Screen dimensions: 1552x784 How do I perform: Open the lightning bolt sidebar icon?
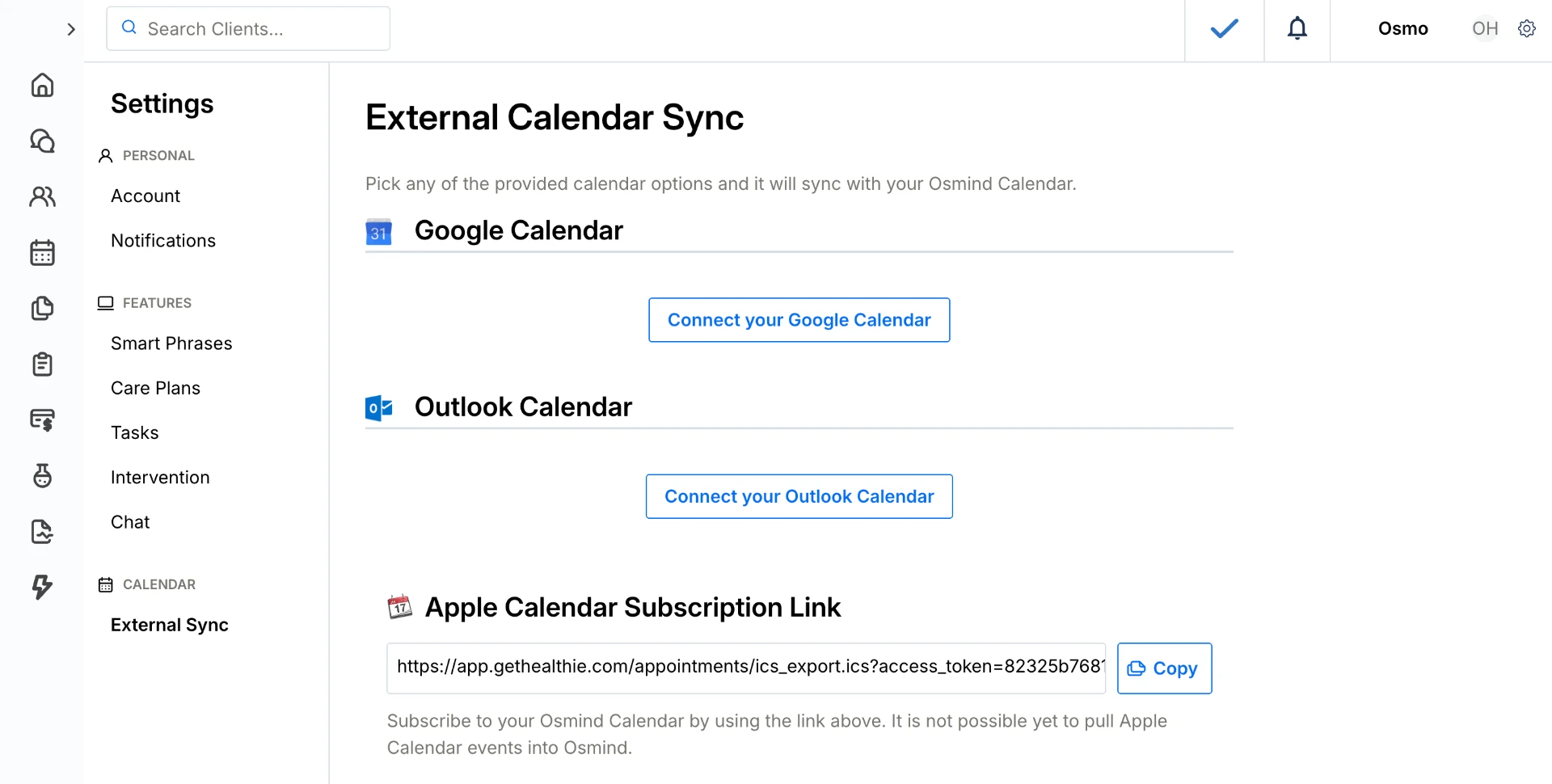42,587
